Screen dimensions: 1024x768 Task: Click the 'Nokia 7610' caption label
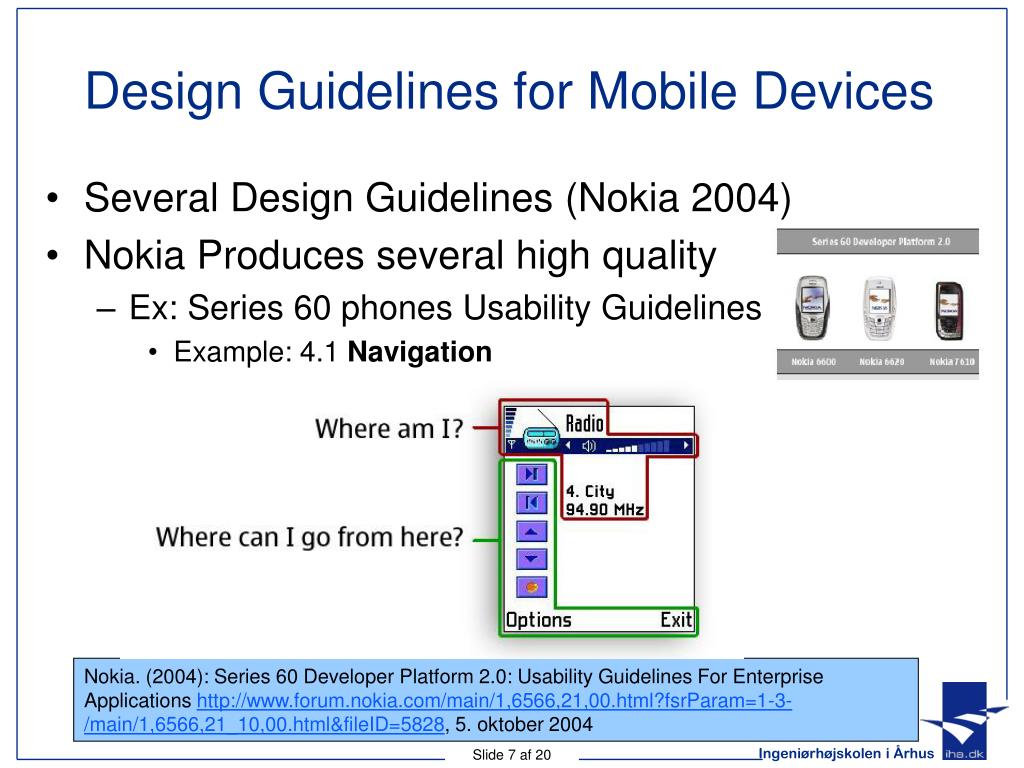[952, 361]
